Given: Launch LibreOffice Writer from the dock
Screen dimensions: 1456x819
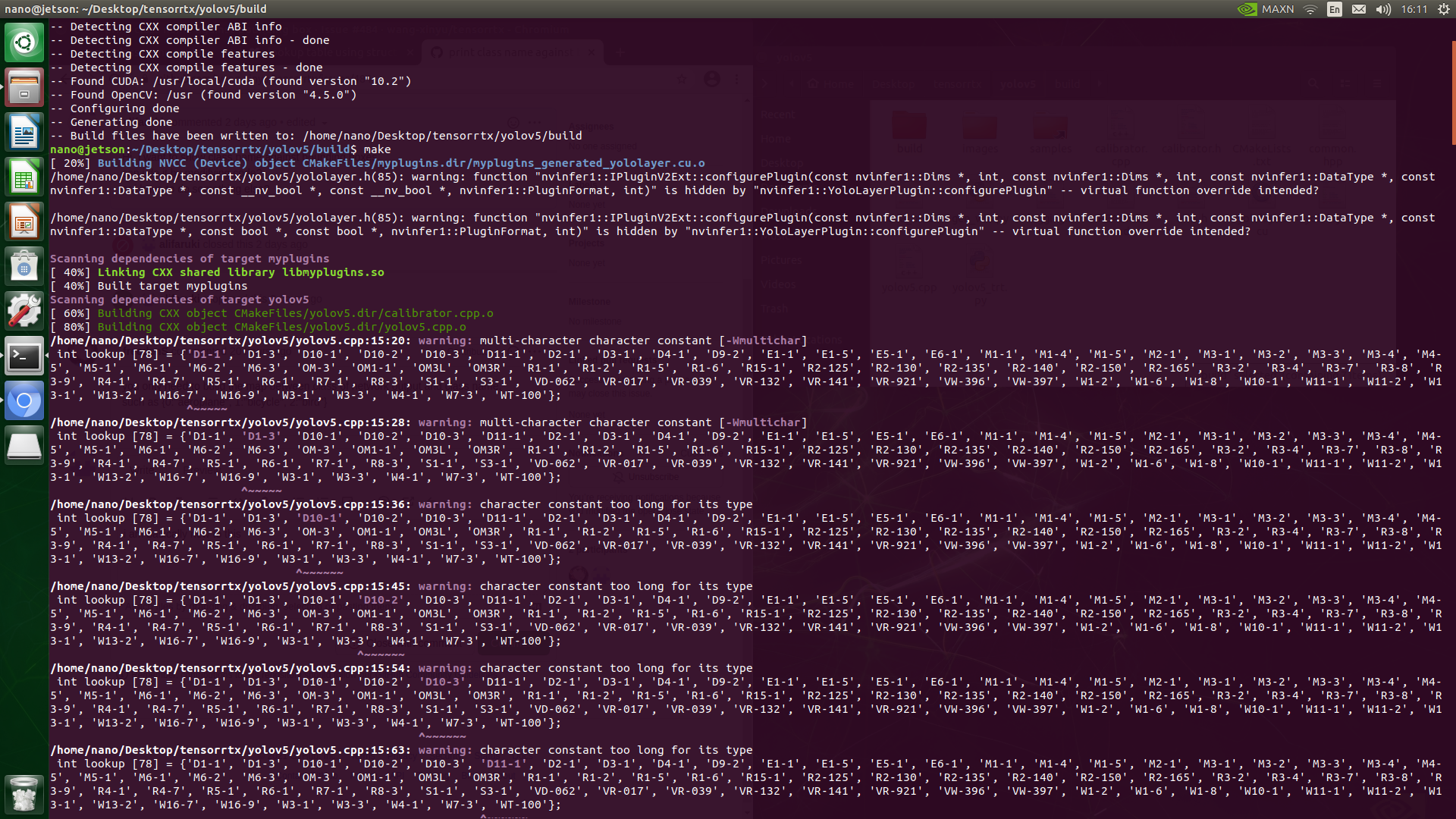Looking at the screenshot, I should (x=24, y=133).
